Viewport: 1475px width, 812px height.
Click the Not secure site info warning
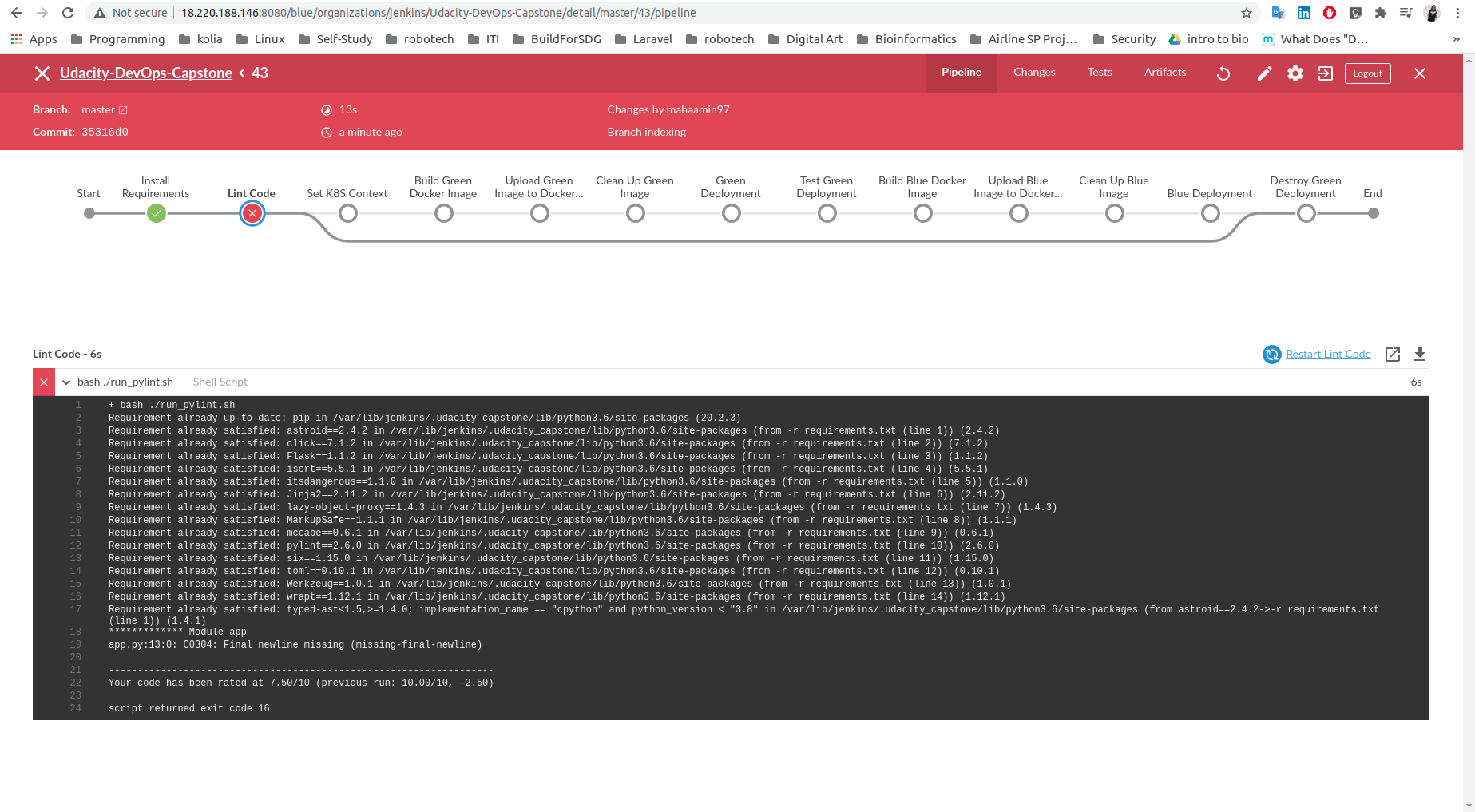point(131,13)
